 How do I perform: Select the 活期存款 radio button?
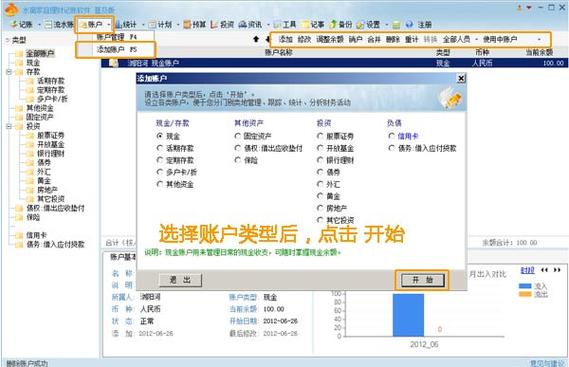point(160,148)
